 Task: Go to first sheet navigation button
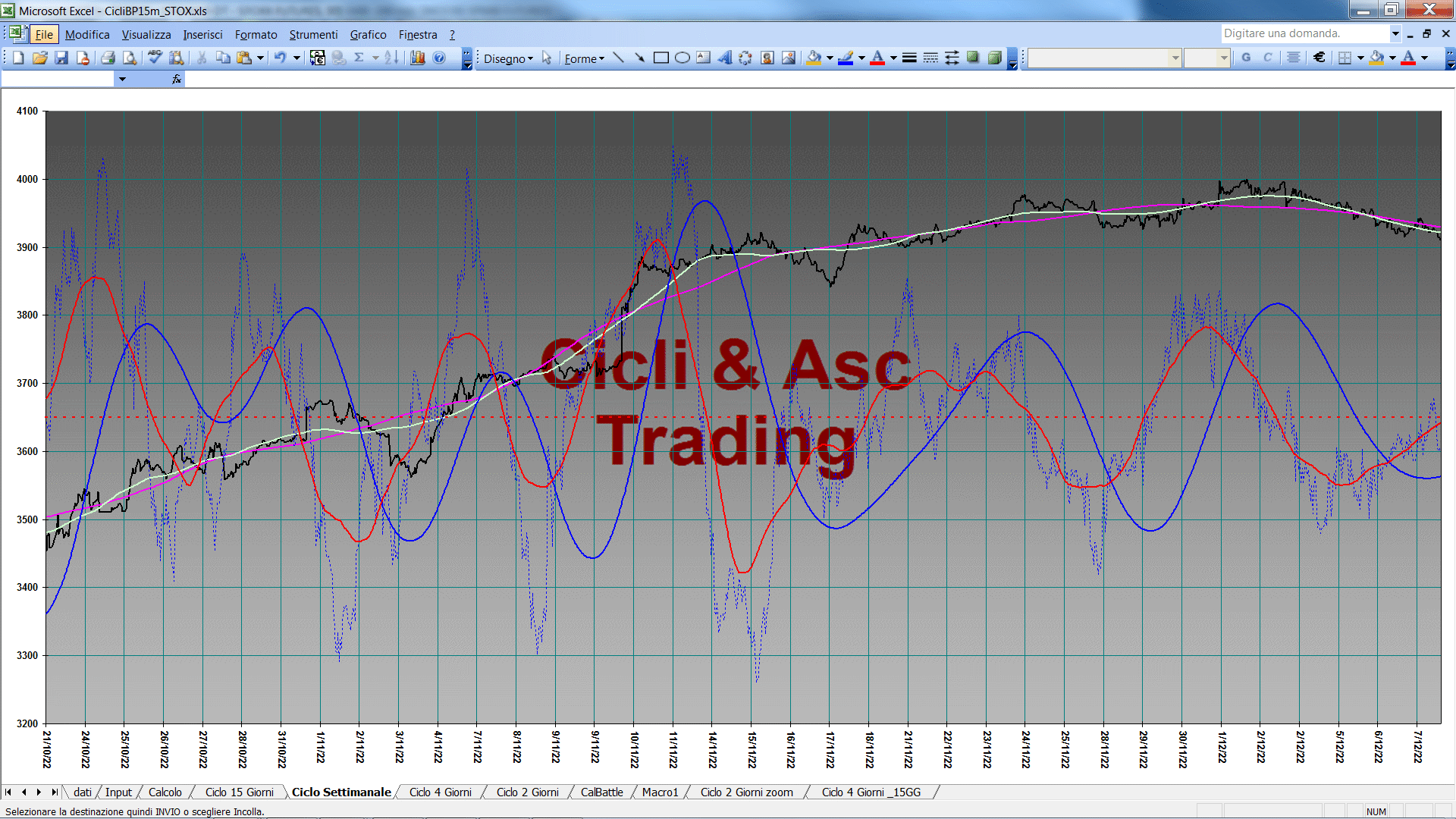(8, 792)
